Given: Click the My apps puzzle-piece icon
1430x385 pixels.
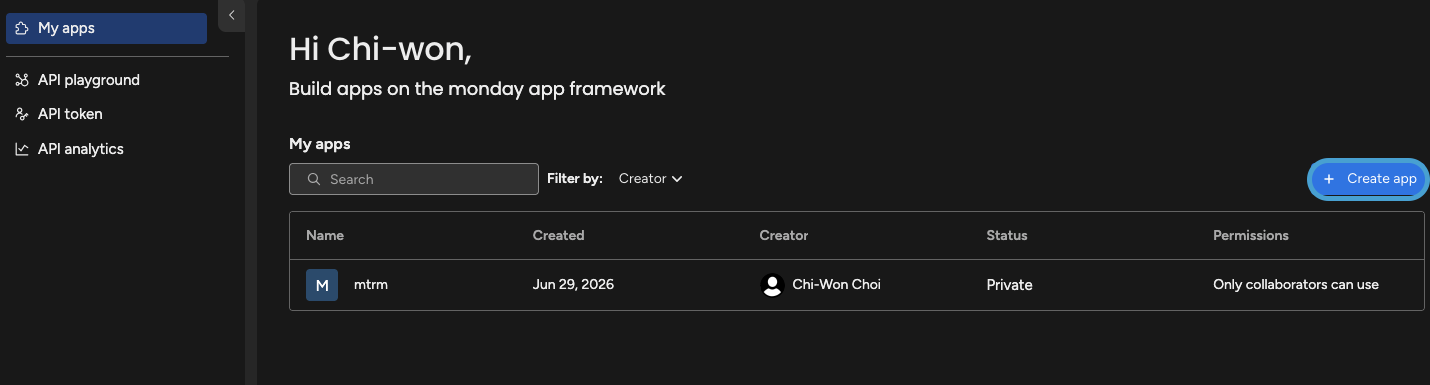Looking at the screenshot, I should [x=21, y=28].
